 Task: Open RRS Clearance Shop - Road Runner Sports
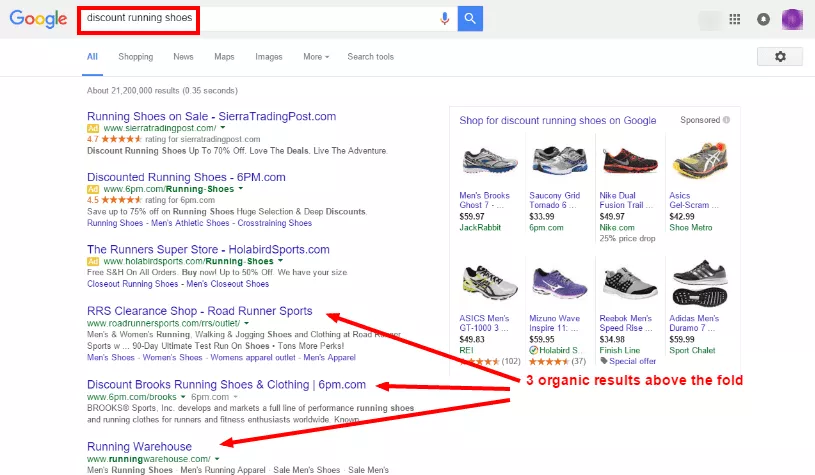click(x=200, y=311)
